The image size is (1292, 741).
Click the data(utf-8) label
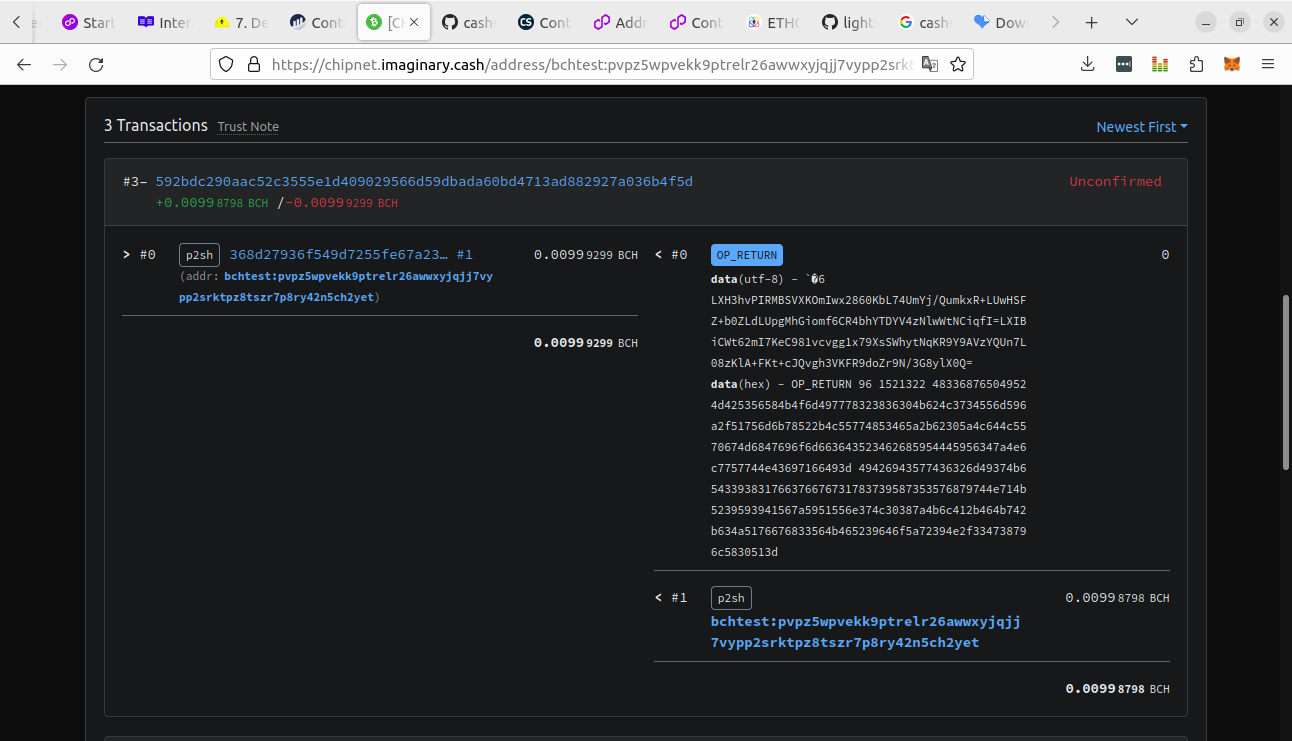(x=747, y=279)
